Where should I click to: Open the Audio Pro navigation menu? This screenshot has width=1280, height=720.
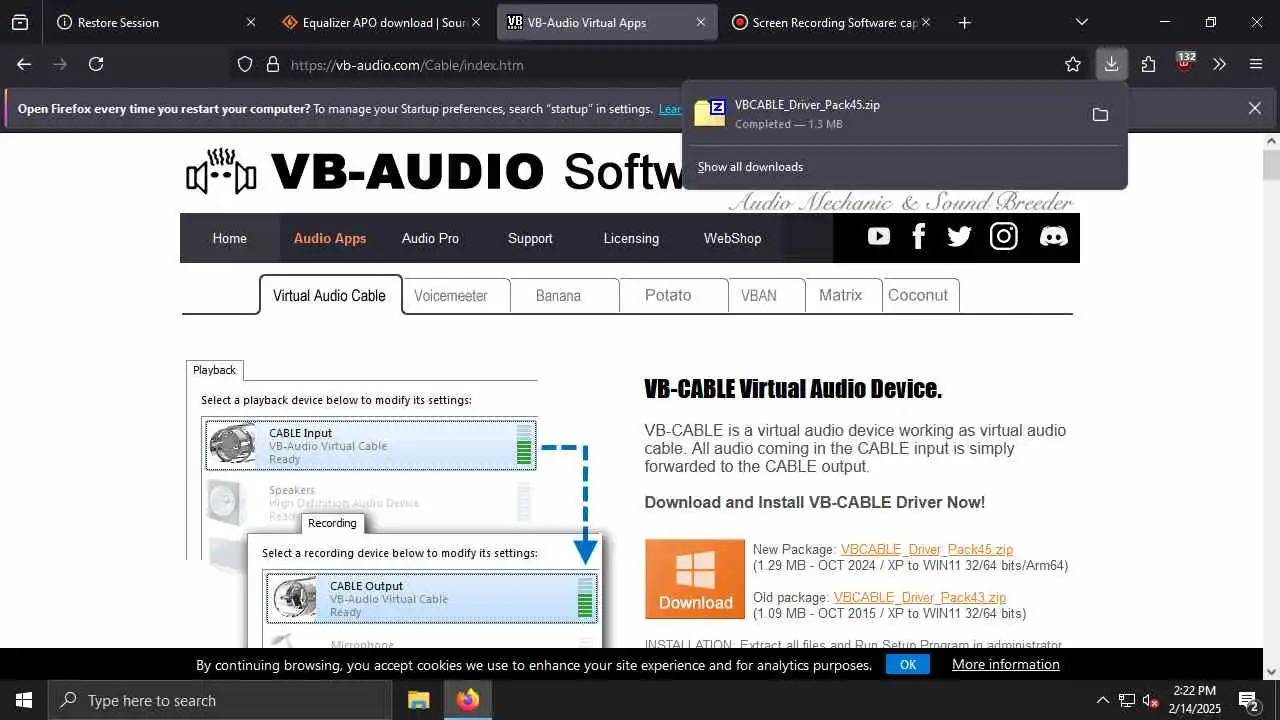click(x=430, y=238)
